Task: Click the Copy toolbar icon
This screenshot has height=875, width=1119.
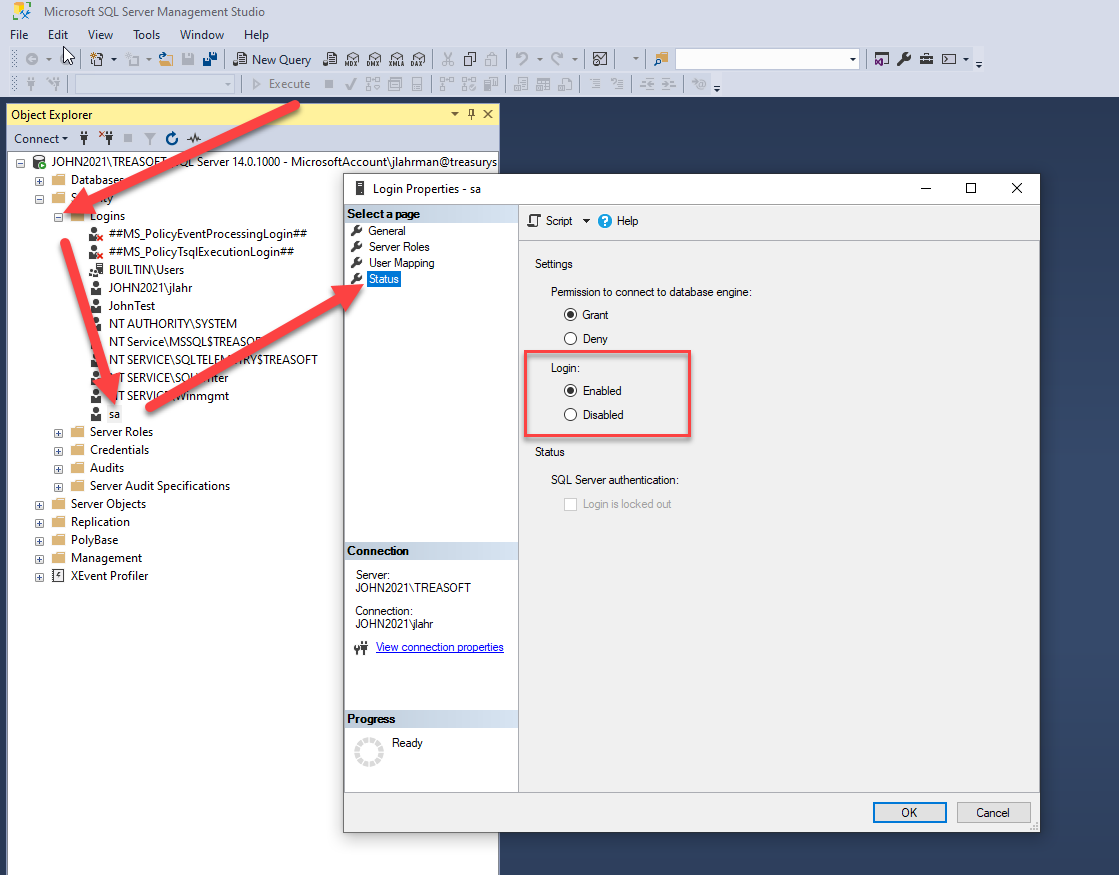Action: tap(470, 59)
